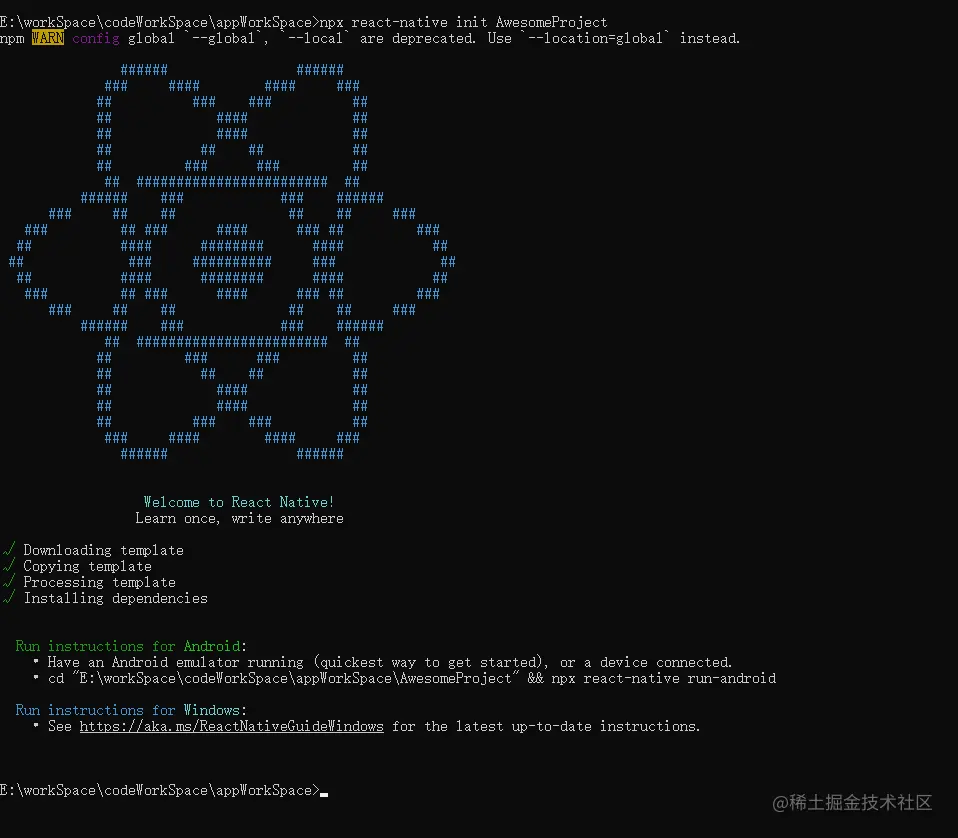Click the quoted AwesomeProject path after 'cd'
The height and width of the screenshot is (838, 958).
tap(296, 678)
